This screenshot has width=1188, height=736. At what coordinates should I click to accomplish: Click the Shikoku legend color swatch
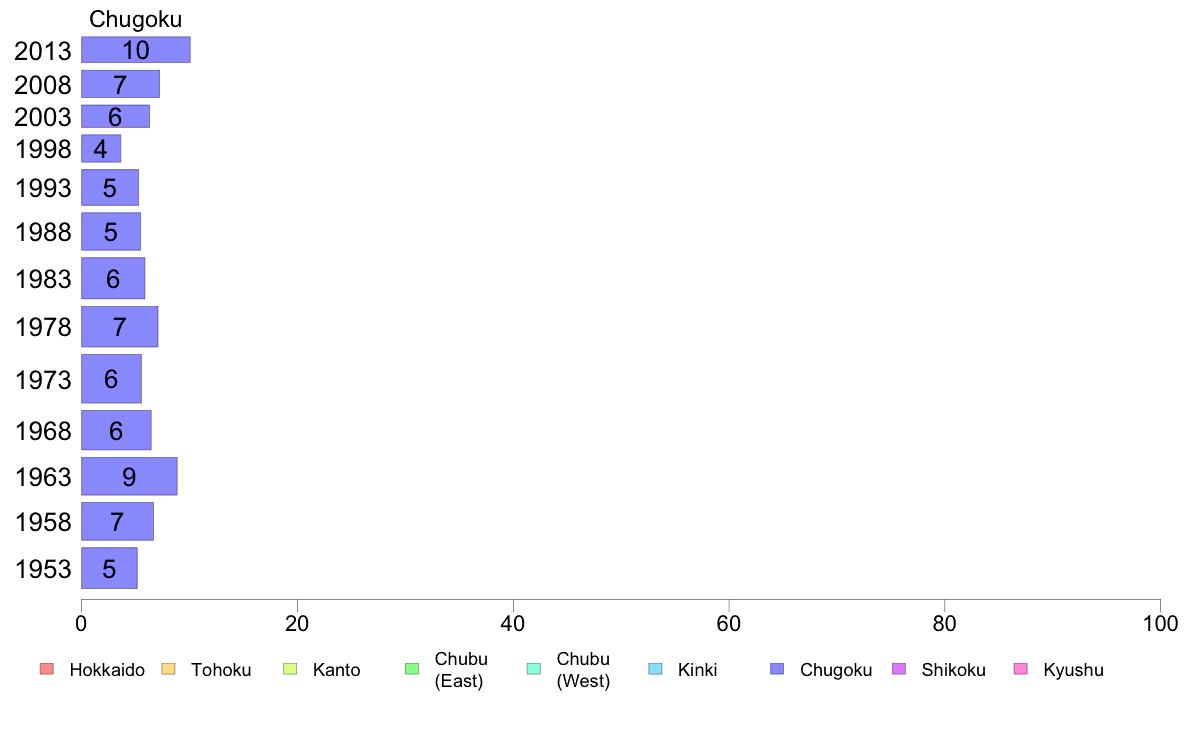pos(899,669)
